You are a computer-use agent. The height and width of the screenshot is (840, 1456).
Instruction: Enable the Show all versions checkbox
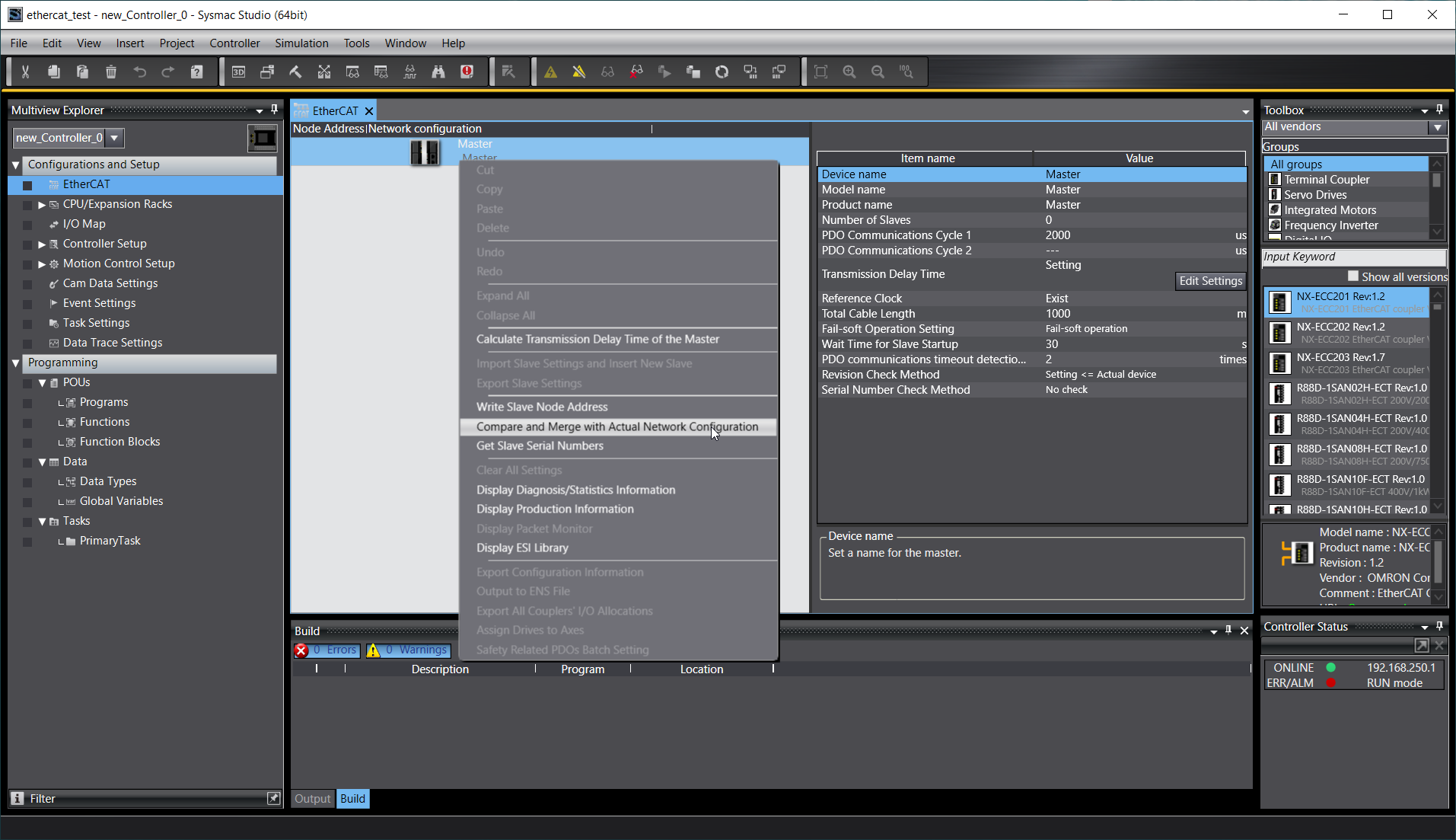[1352, 276]
